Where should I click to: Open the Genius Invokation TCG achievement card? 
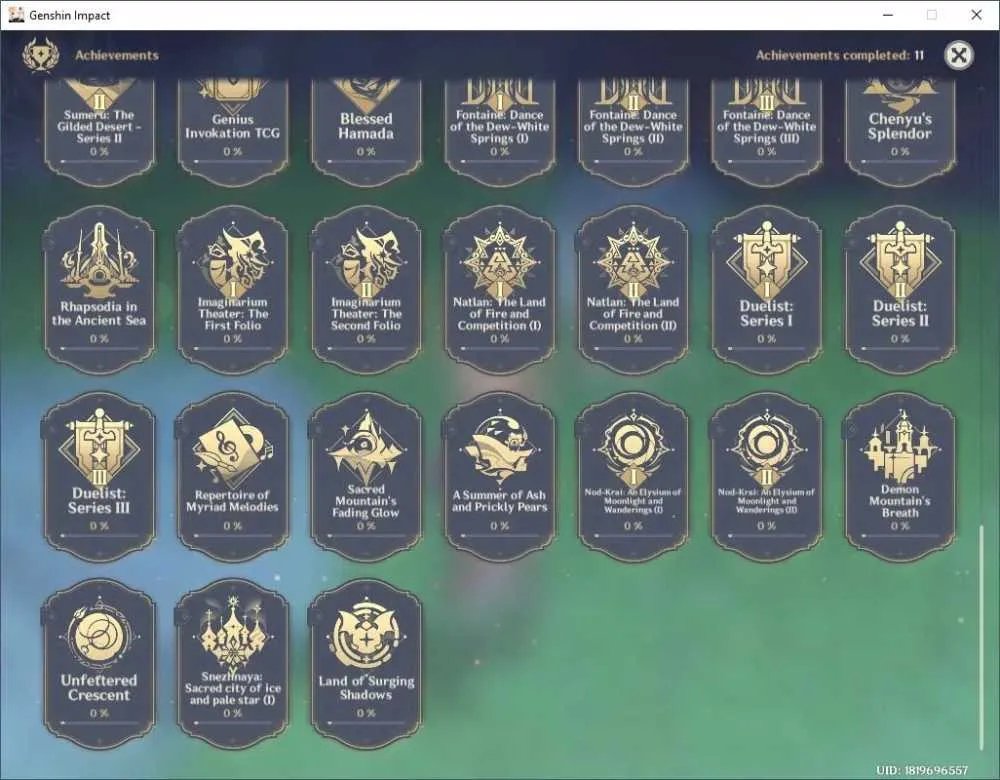(x=233, y=133)
